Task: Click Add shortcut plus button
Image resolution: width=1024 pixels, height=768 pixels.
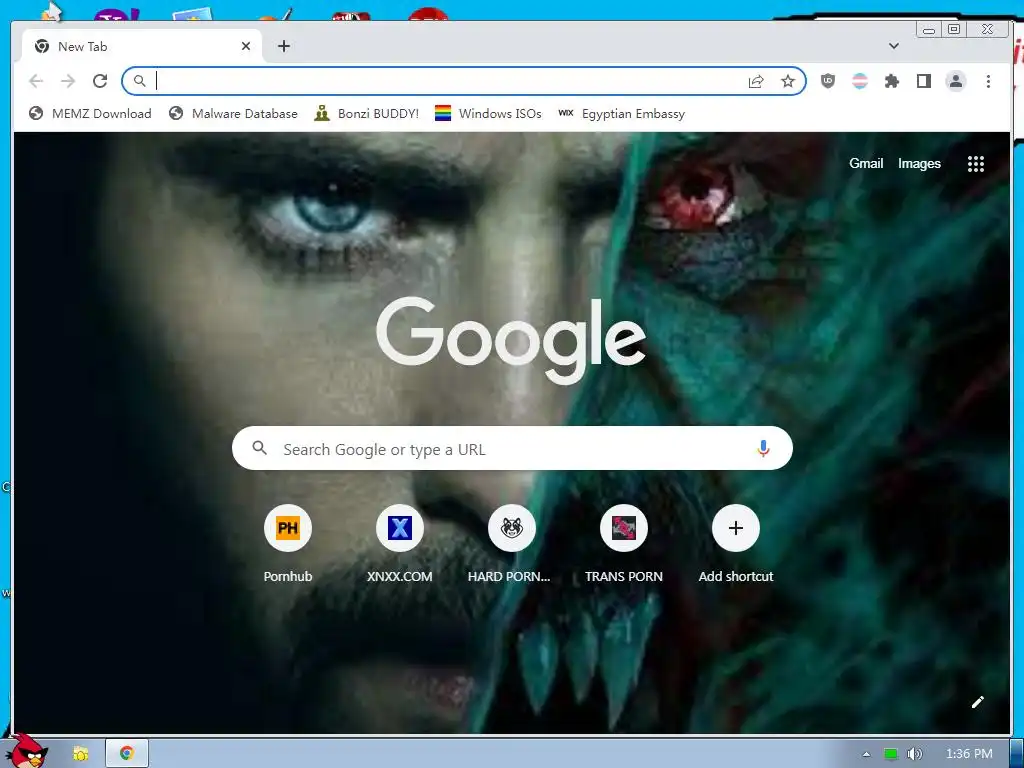Action: [x=735, y=528]
